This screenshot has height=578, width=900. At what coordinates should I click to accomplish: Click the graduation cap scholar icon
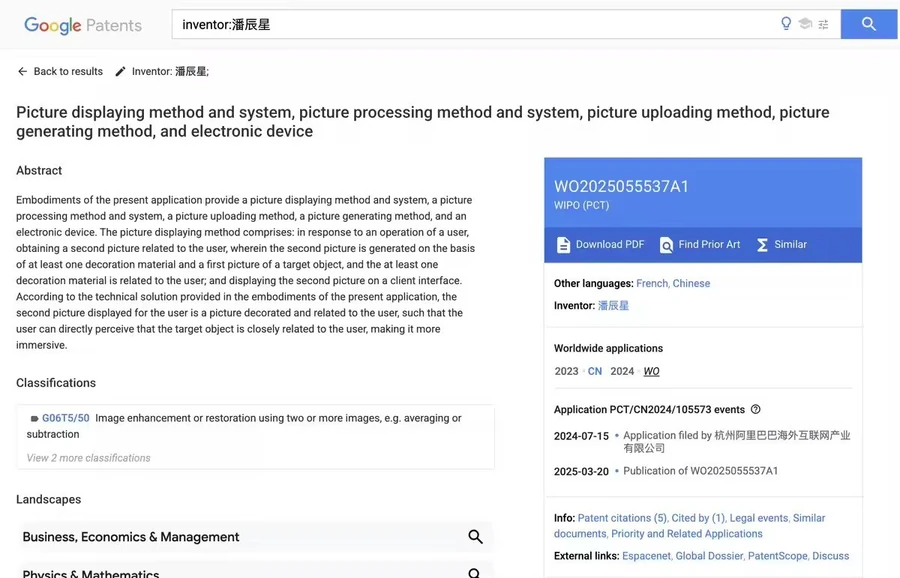(805, 24)
